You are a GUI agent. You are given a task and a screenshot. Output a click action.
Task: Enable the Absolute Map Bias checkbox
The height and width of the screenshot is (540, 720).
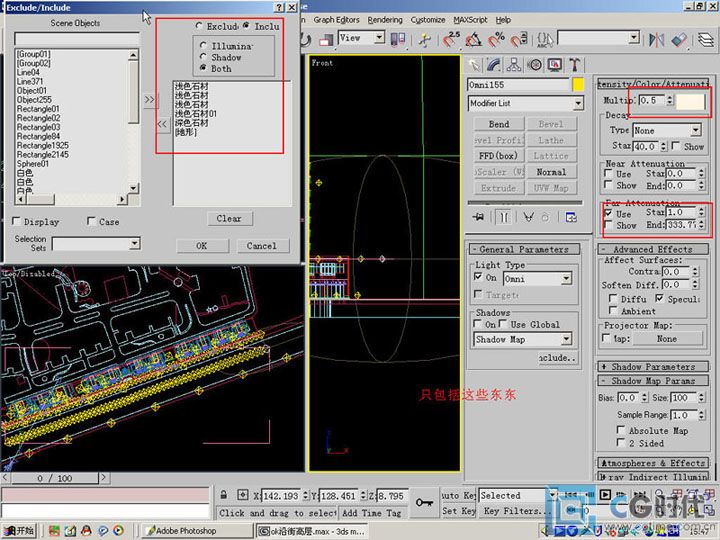tap(621, 430)
